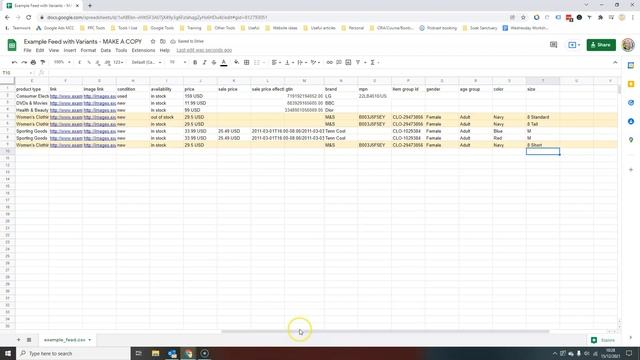Click the Redo icon in toolbar

pos(24,62)
